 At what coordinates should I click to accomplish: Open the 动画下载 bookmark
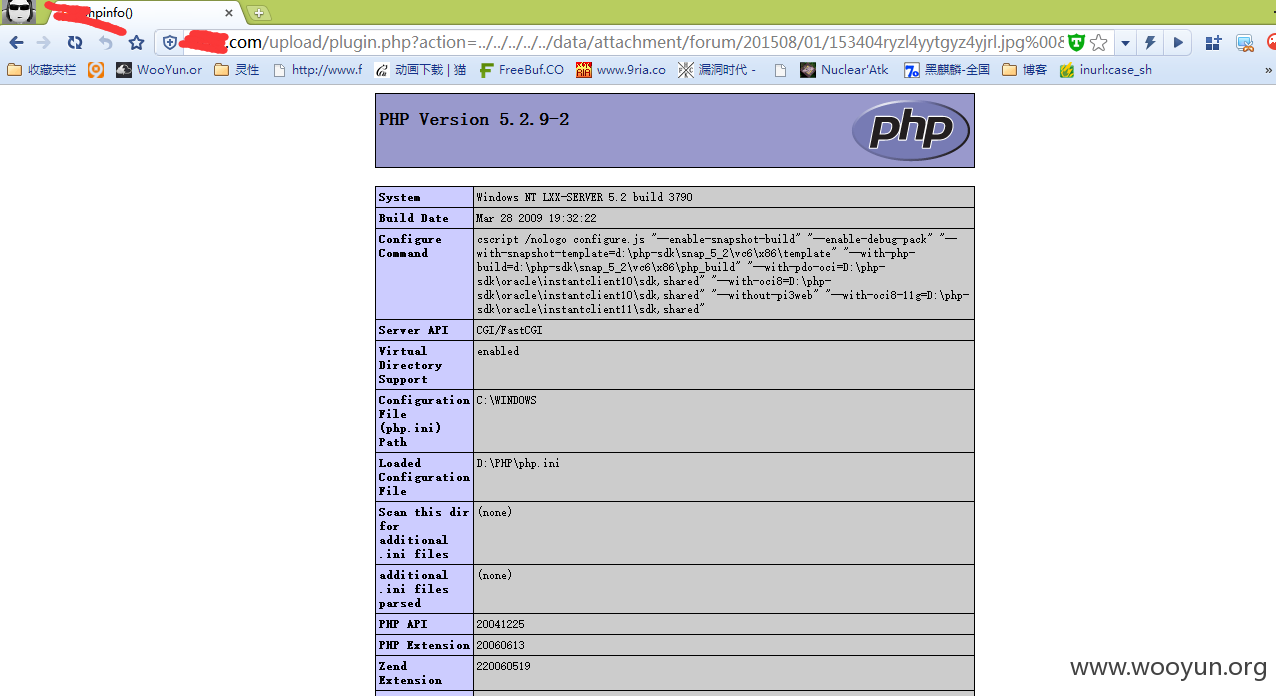click(420, 70)
